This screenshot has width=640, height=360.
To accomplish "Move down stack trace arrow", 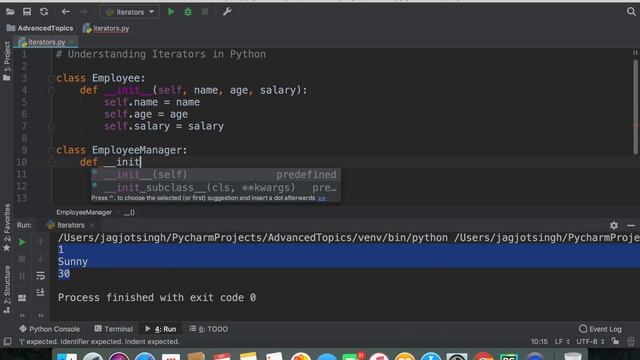I will [x=40, y=259].
